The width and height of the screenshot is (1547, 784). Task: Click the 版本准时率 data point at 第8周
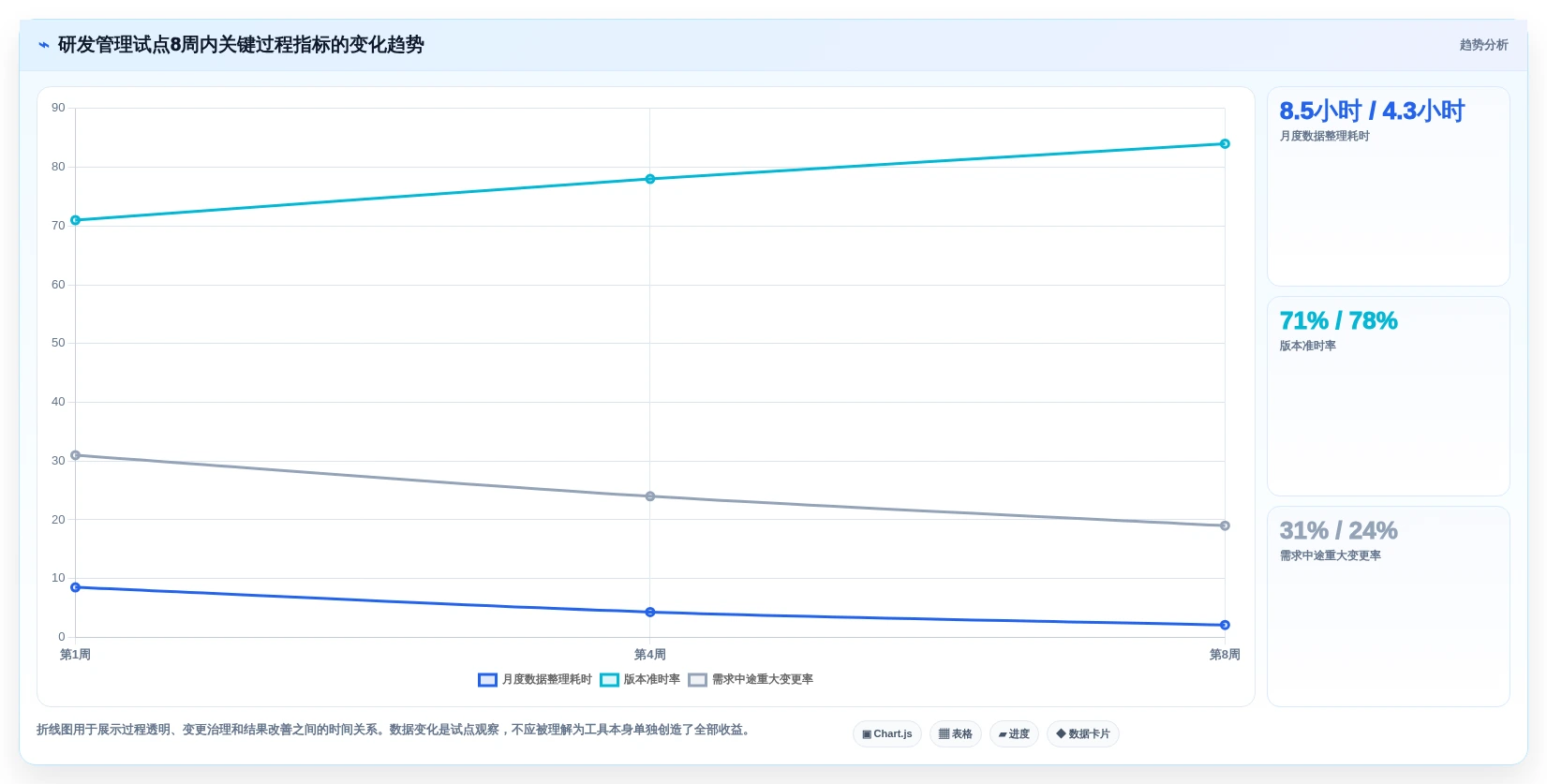point(1225,143)
